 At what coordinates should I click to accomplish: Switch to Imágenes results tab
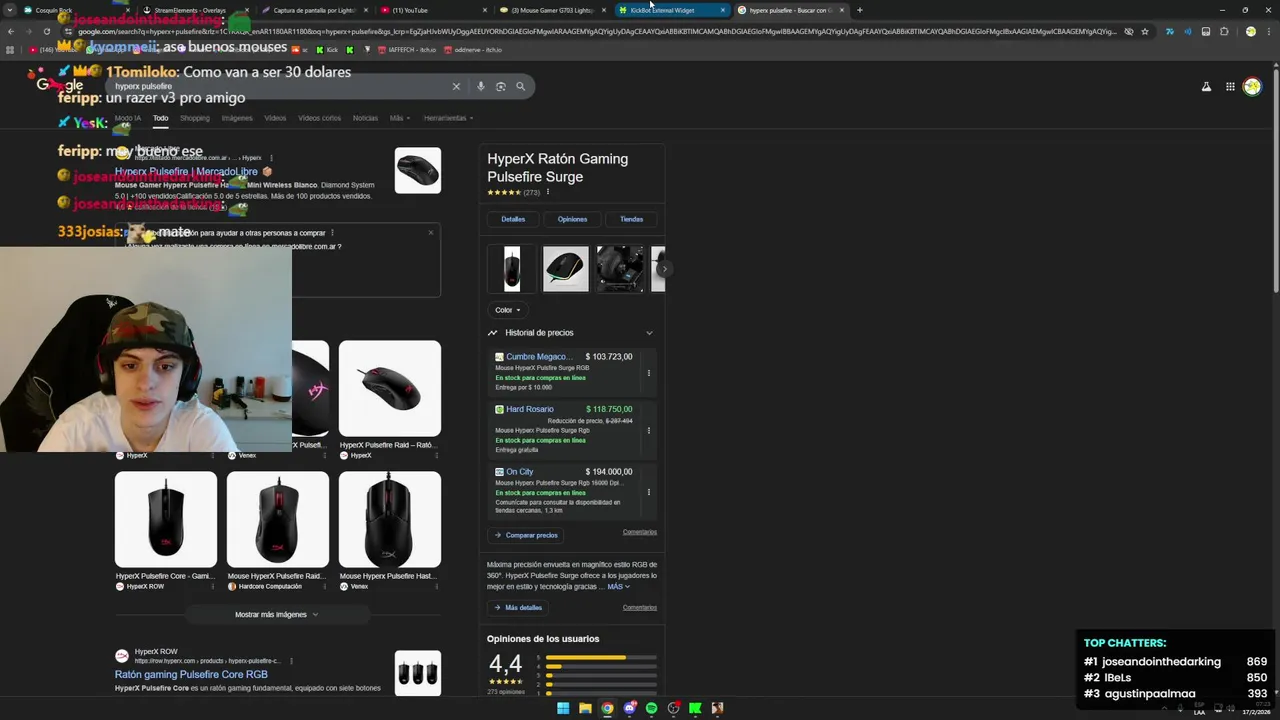point(237,118)
